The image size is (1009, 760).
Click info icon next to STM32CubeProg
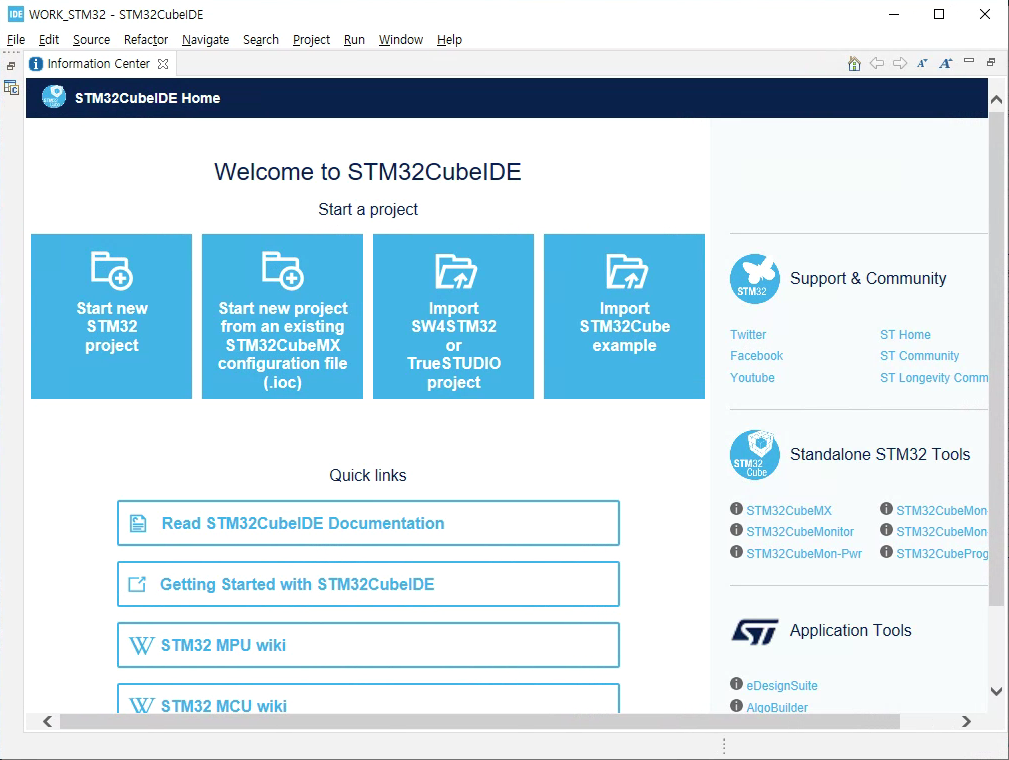tap(886, 552)
